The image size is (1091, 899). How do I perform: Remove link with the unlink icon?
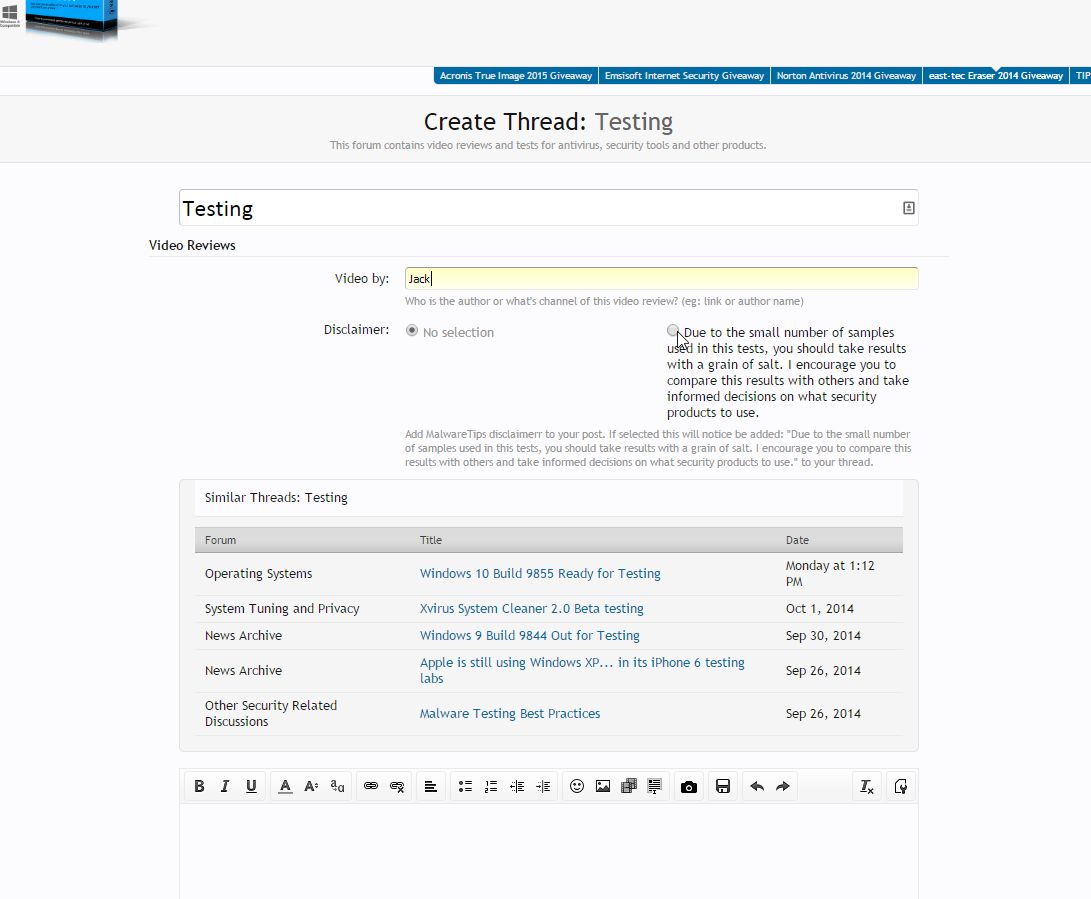[397, 786]
